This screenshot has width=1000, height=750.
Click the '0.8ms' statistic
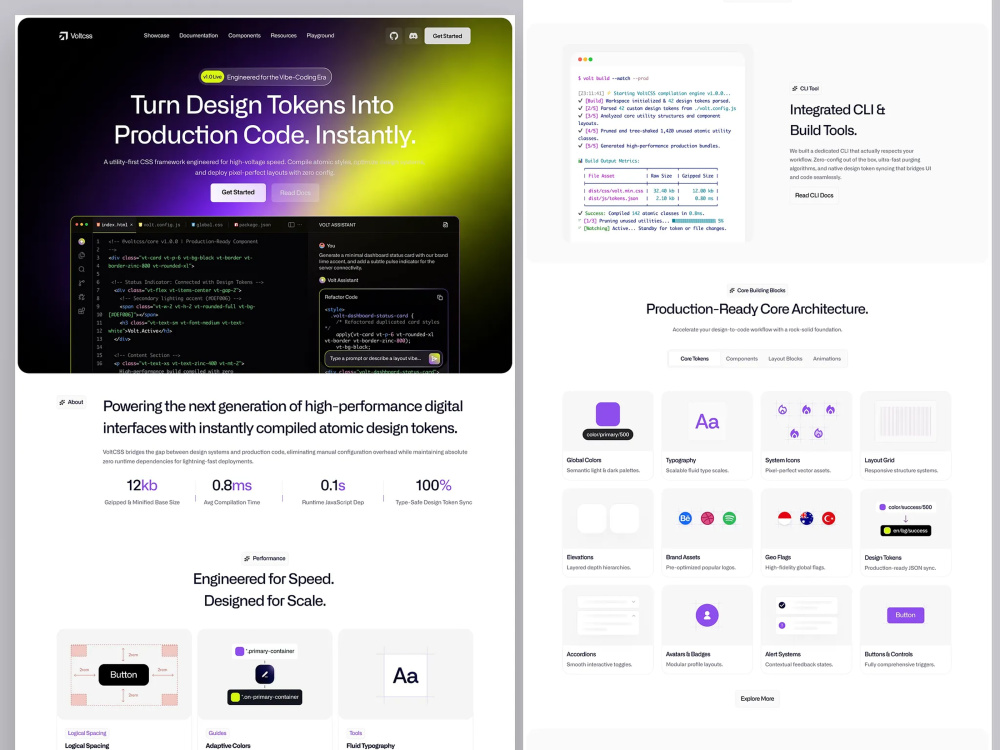pyautogui.click(x=232, y=485)
